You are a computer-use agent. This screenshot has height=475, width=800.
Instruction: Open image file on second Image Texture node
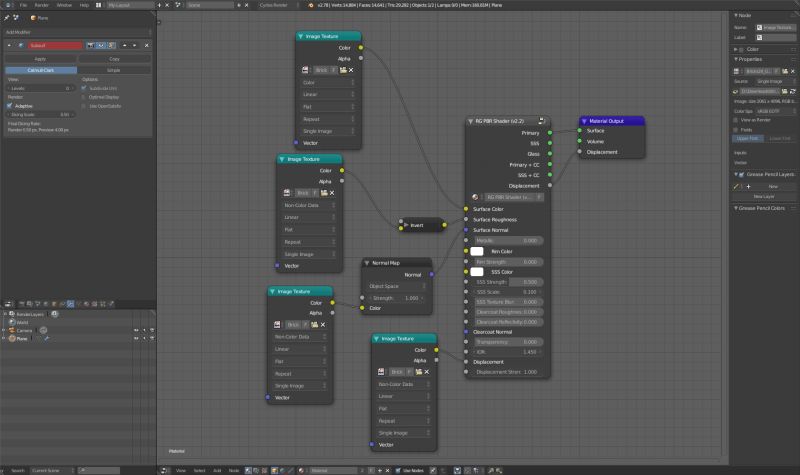[324, 193]
